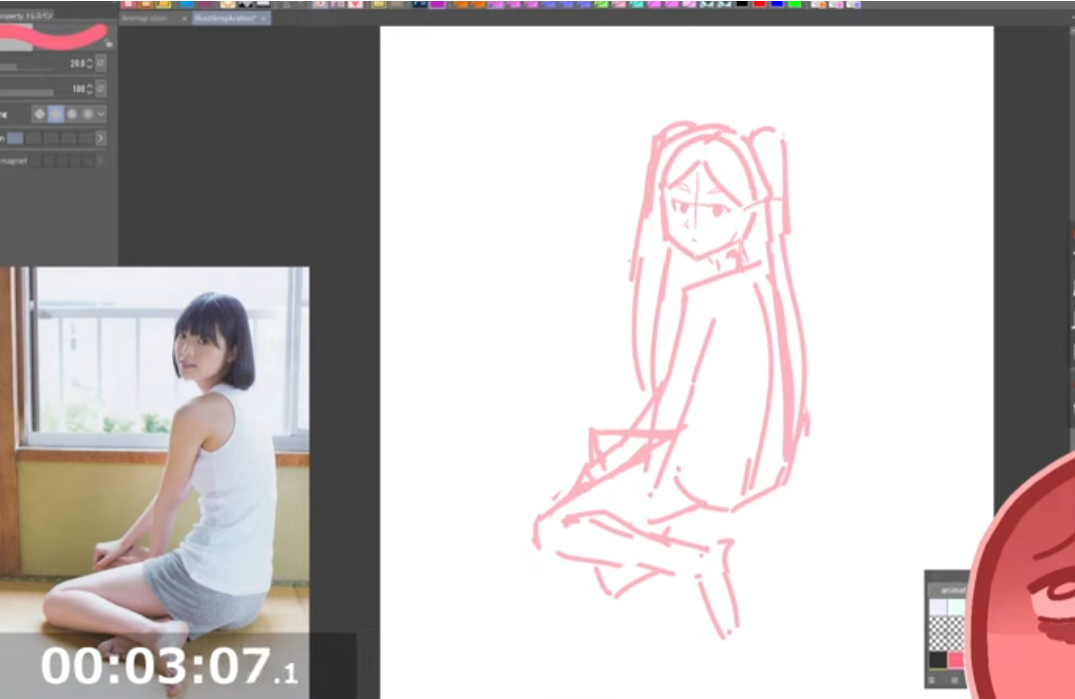Image resolution: width=1075 pixels, height=699 pixels.
Task: Click the property panel title tab
Action: 27,15
